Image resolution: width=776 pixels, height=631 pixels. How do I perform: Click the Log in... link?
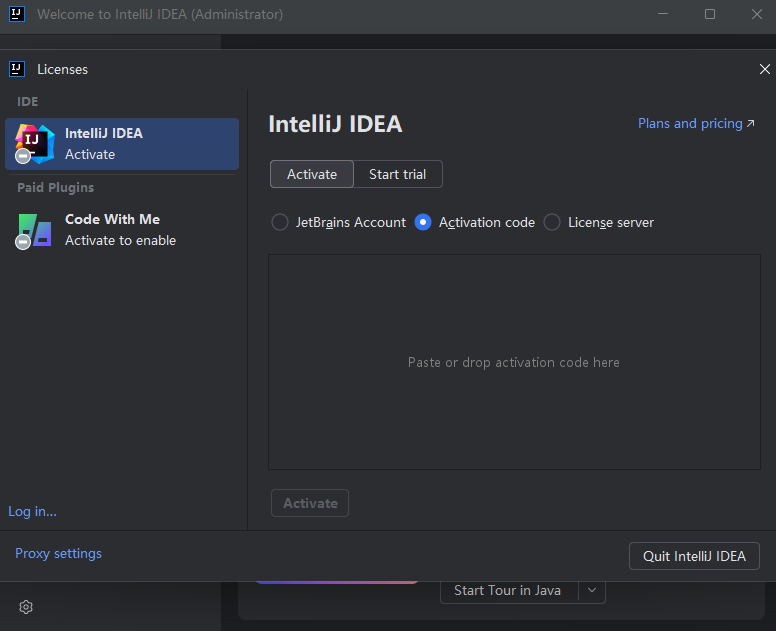pos(32,511)
